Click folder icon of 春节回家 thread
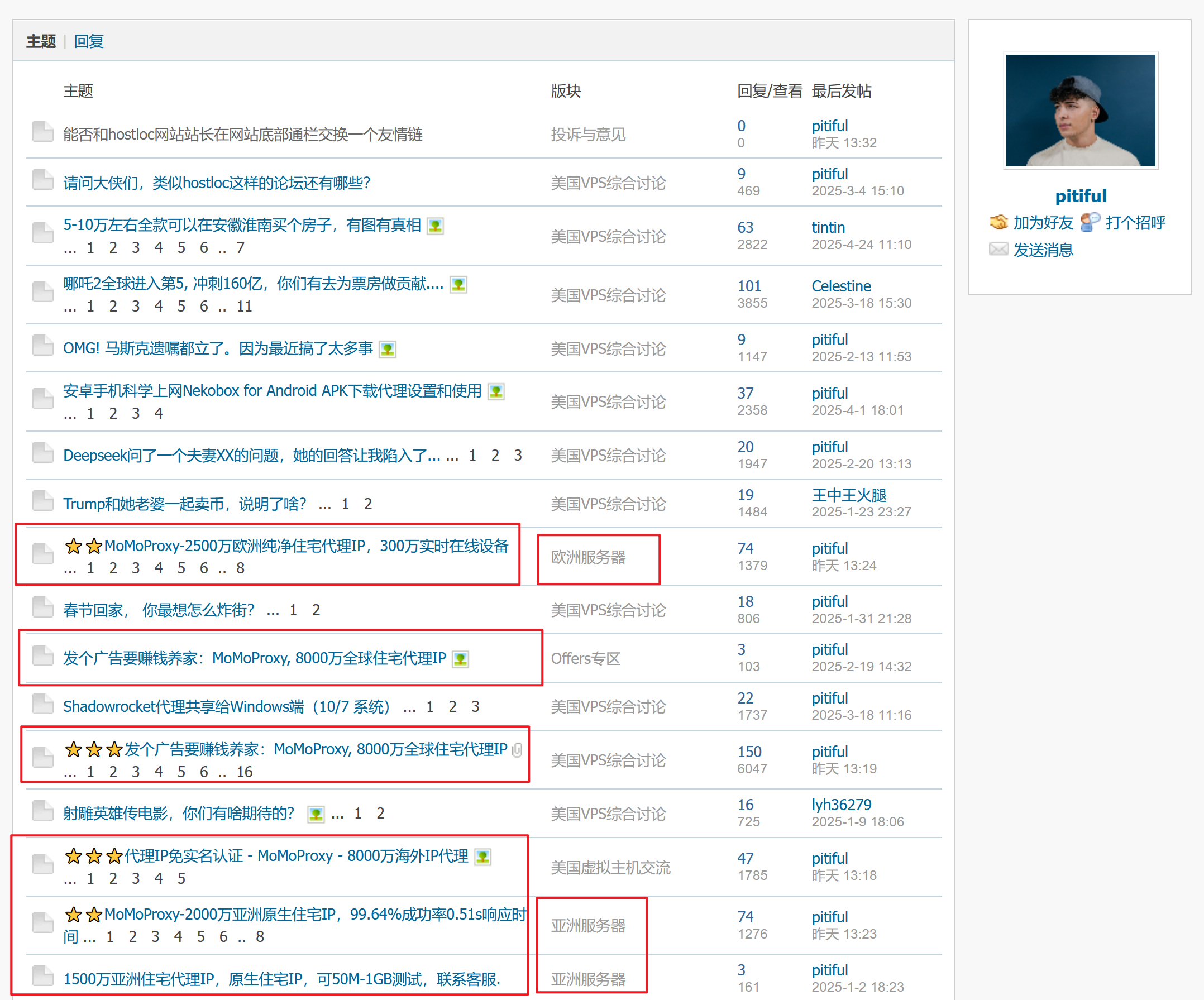 coord(43,607)
